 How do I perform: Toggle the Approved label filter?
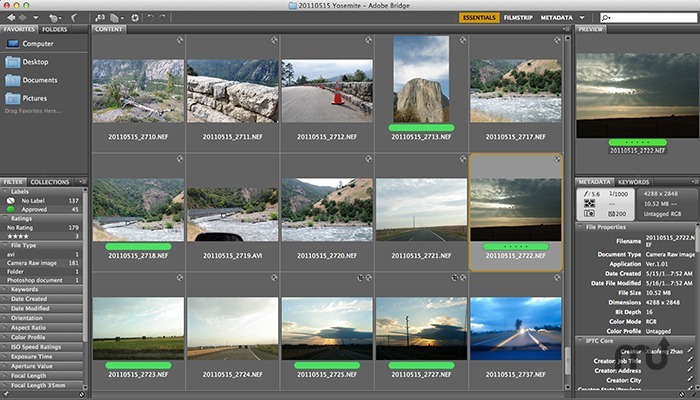tap(42, 209)
